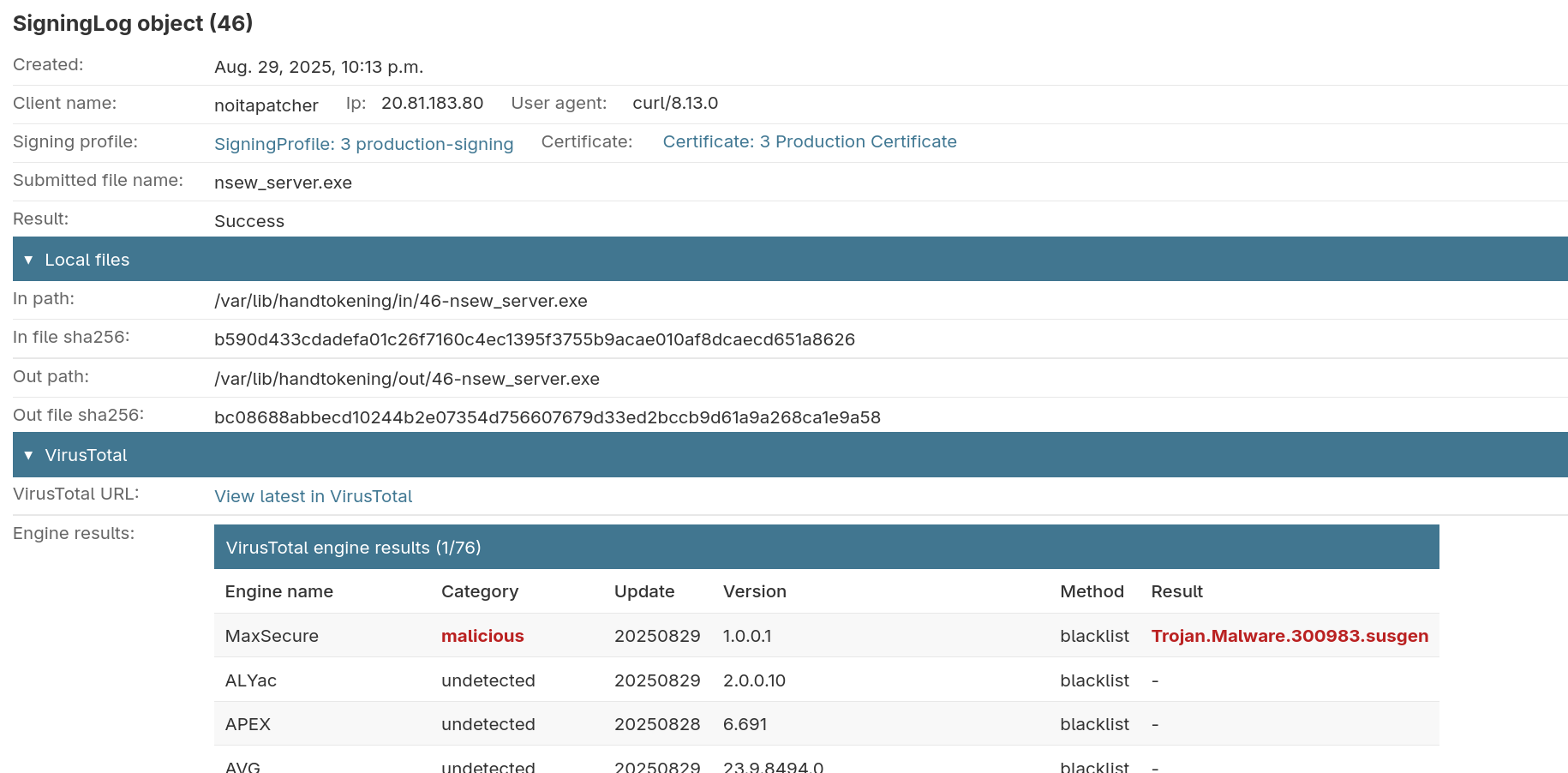Select the MaxSecure engine name cell
1568x773 pixels.
coord(272,636)
